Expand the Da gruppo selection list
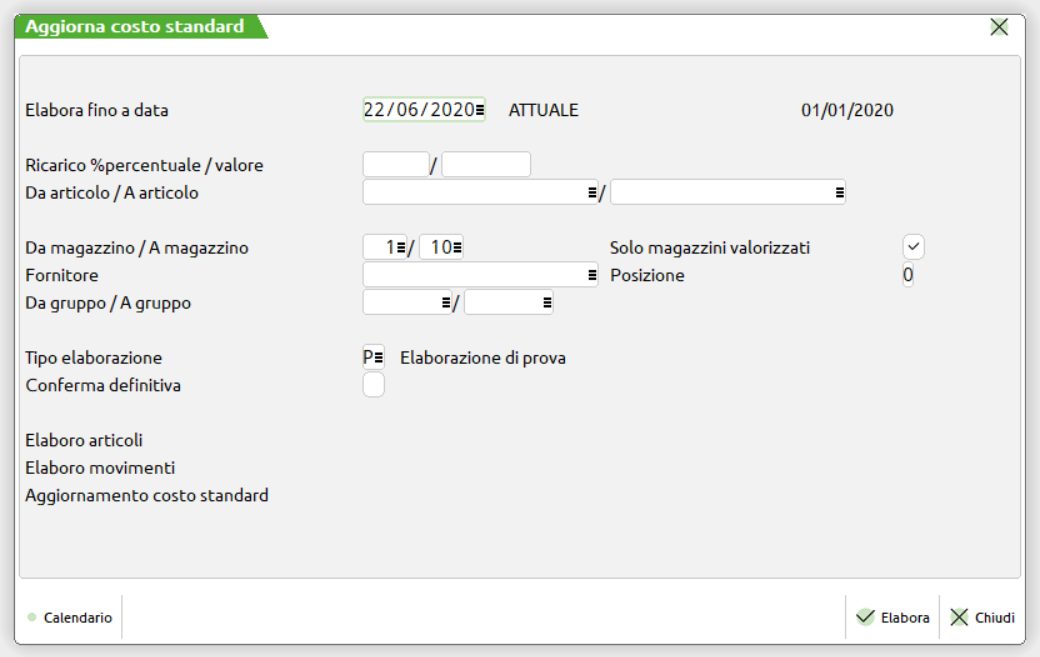 [446, 302]
